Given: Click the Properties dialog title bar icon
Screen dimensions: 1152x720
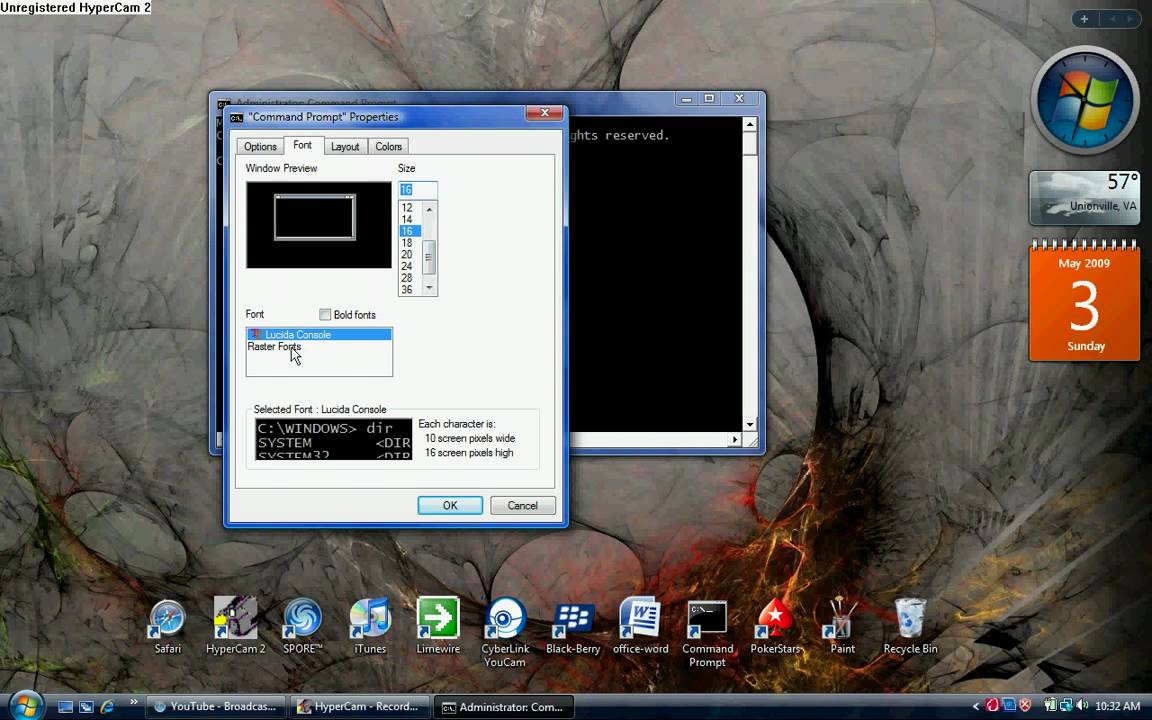Looking at the screenshot, I should [x=237, y=118].
